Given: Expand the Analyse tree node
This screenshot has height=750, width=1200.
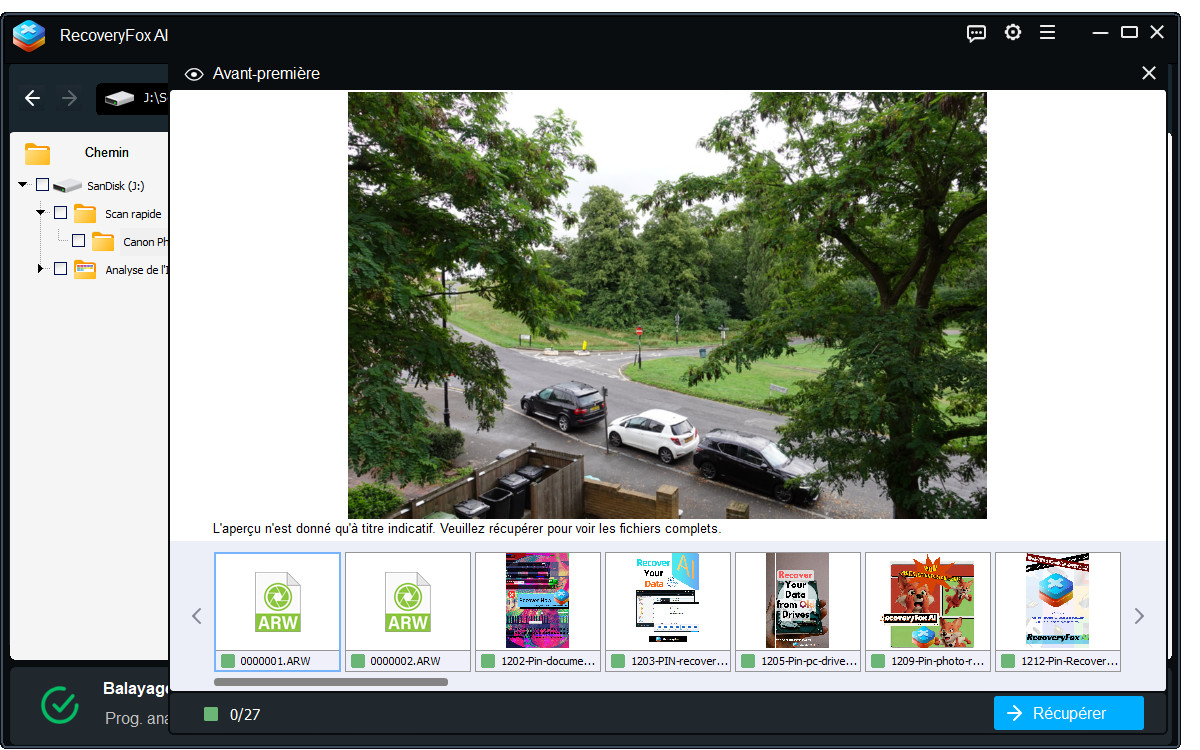Looking at the screenshot, I should [41, 269].
